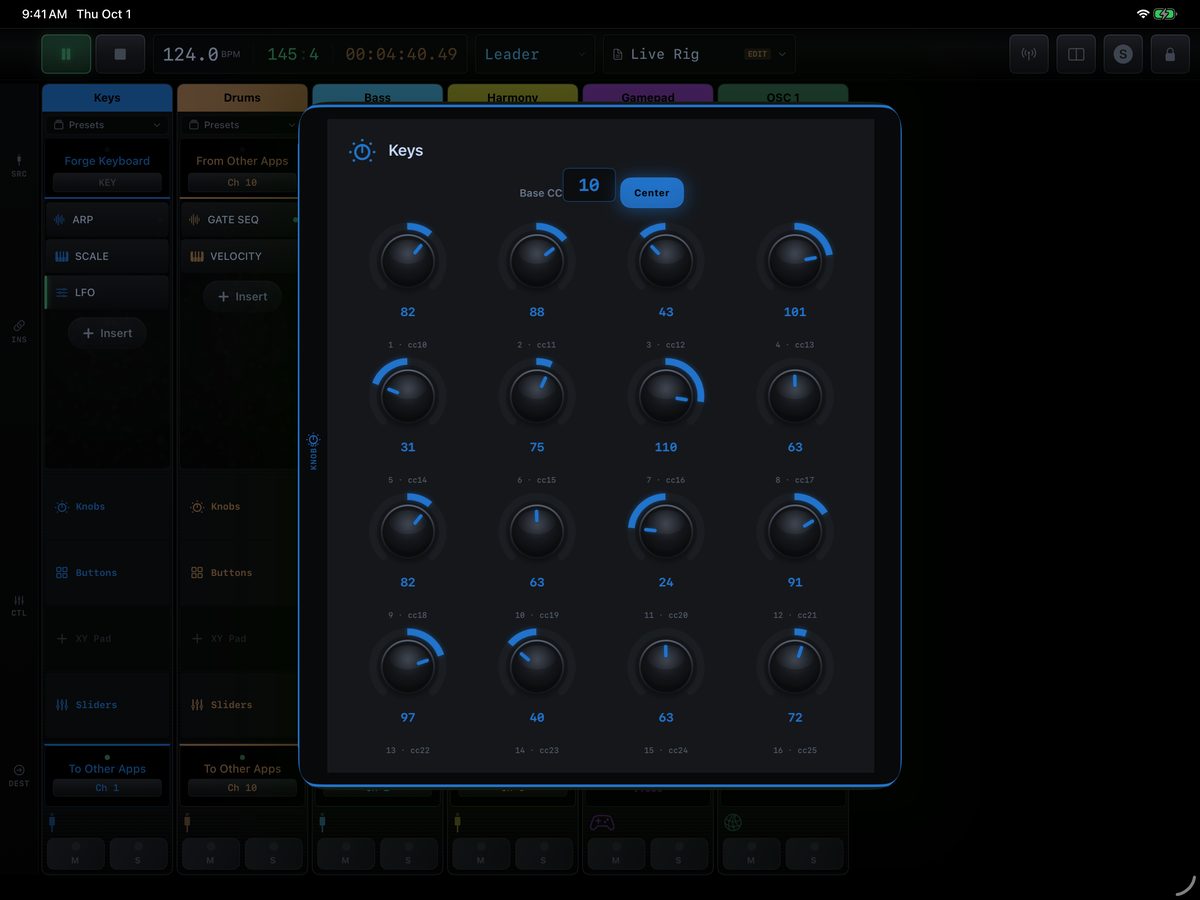Add an insert on the Drums strip

click(x=242, y=296)
